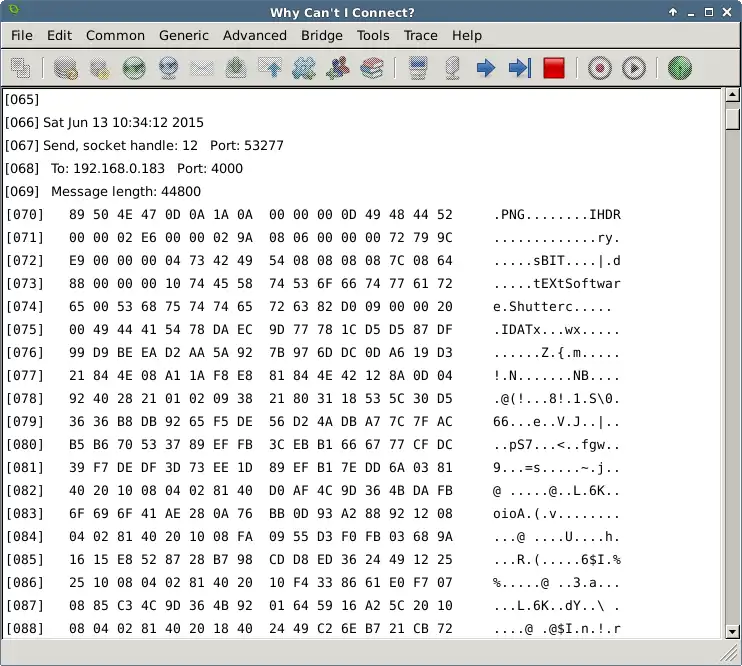Click the gray microphone toolbar icon

(452, 68)
